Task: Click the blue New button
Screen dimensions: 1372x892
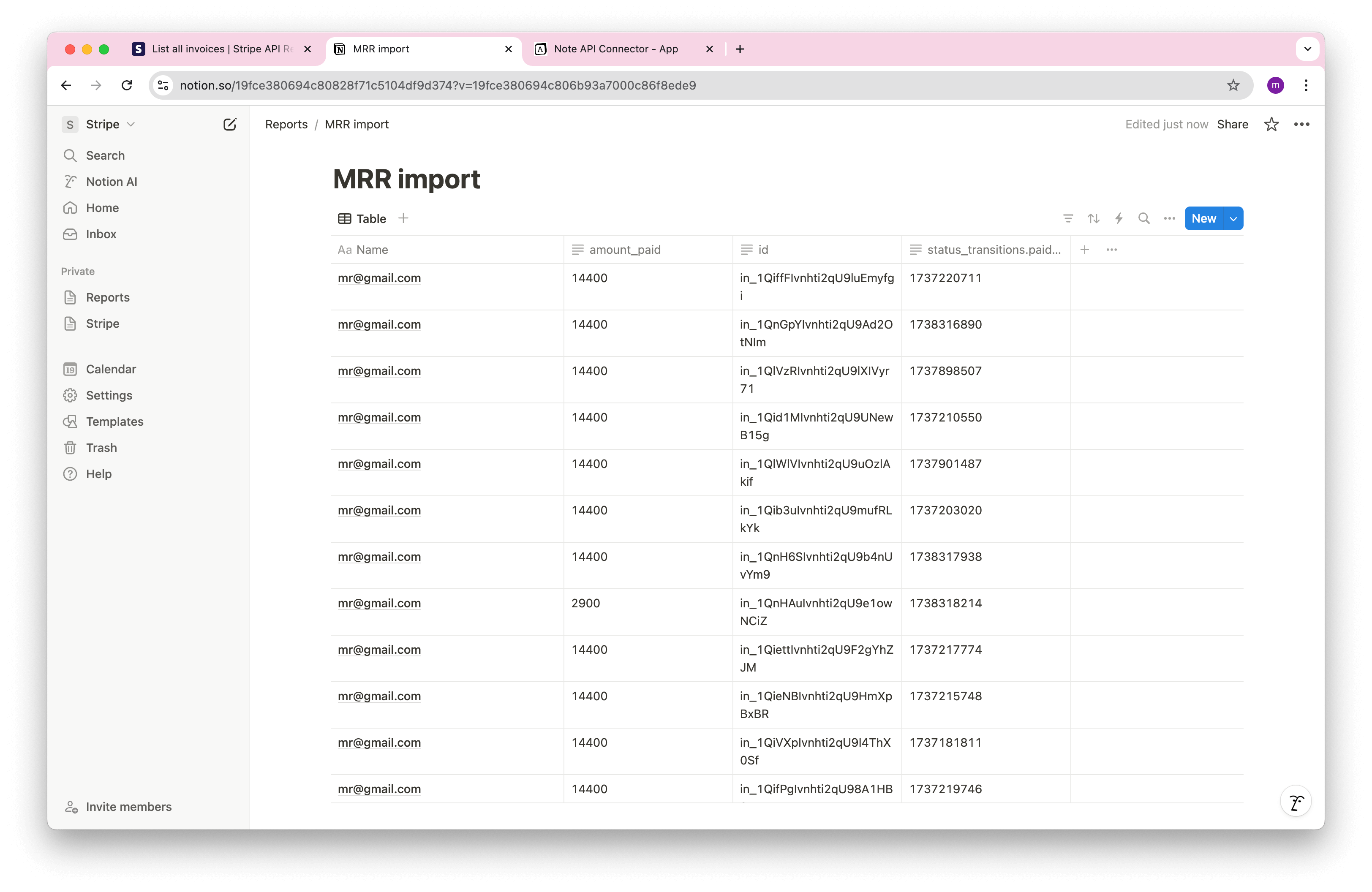Action: [1204, 218]
